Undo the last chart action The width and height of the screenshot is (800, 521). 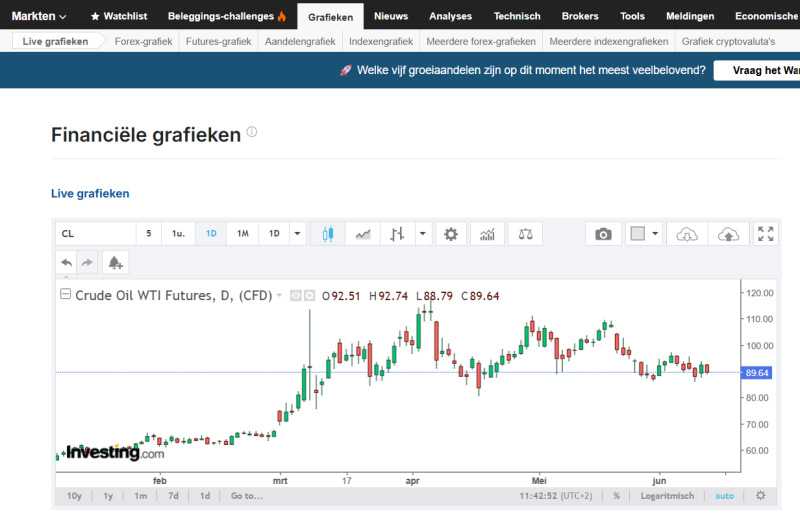click(x=66, y=263)
